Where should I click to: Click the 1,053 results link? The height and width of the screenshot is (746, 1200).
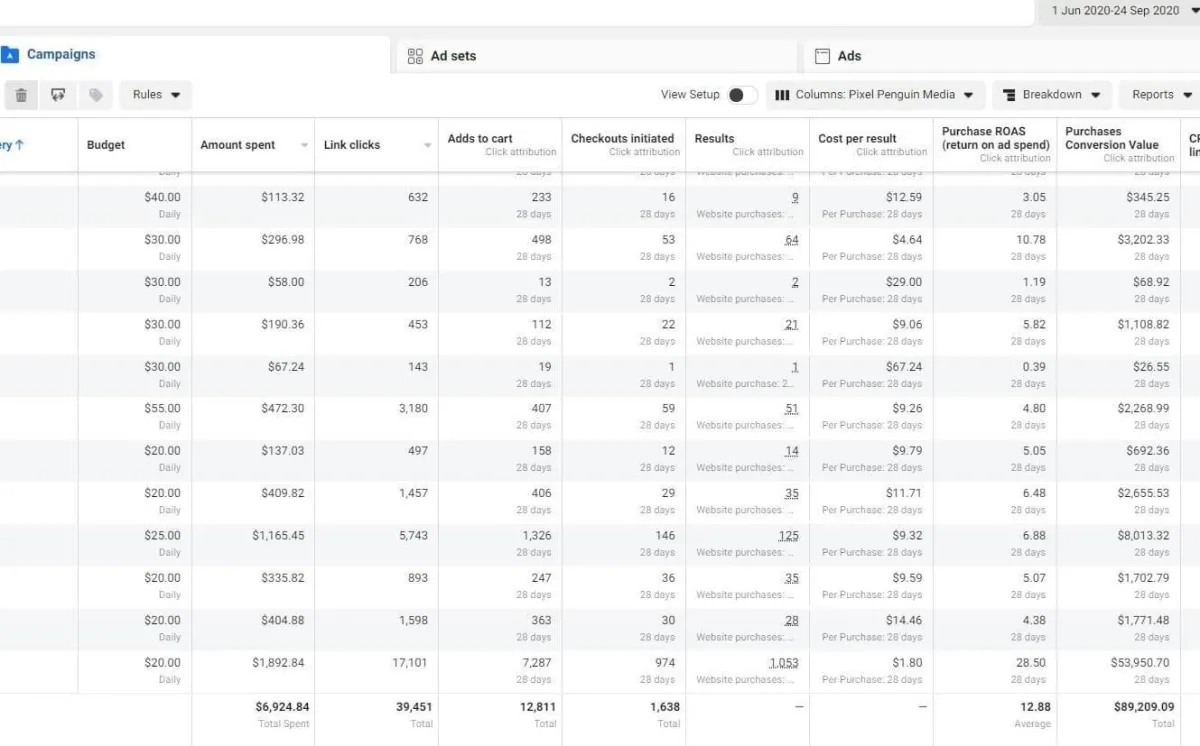784,663
